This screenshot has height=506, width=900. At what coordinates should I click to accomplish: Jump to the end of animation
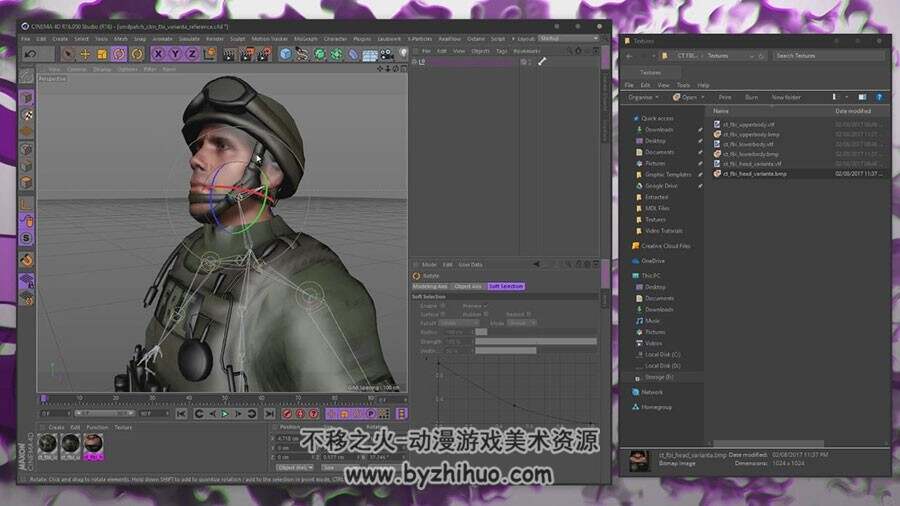pos(269,414)
